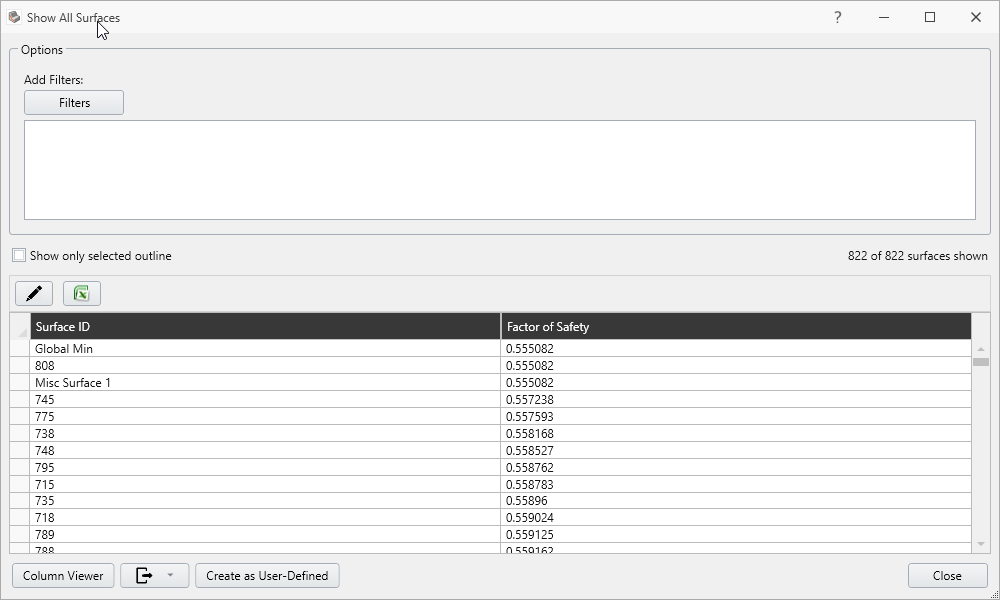Viewport: 1000px width, 600px height.
Task: Click '822 of 822 surfaces shown' text
Action: coord(917,256)
